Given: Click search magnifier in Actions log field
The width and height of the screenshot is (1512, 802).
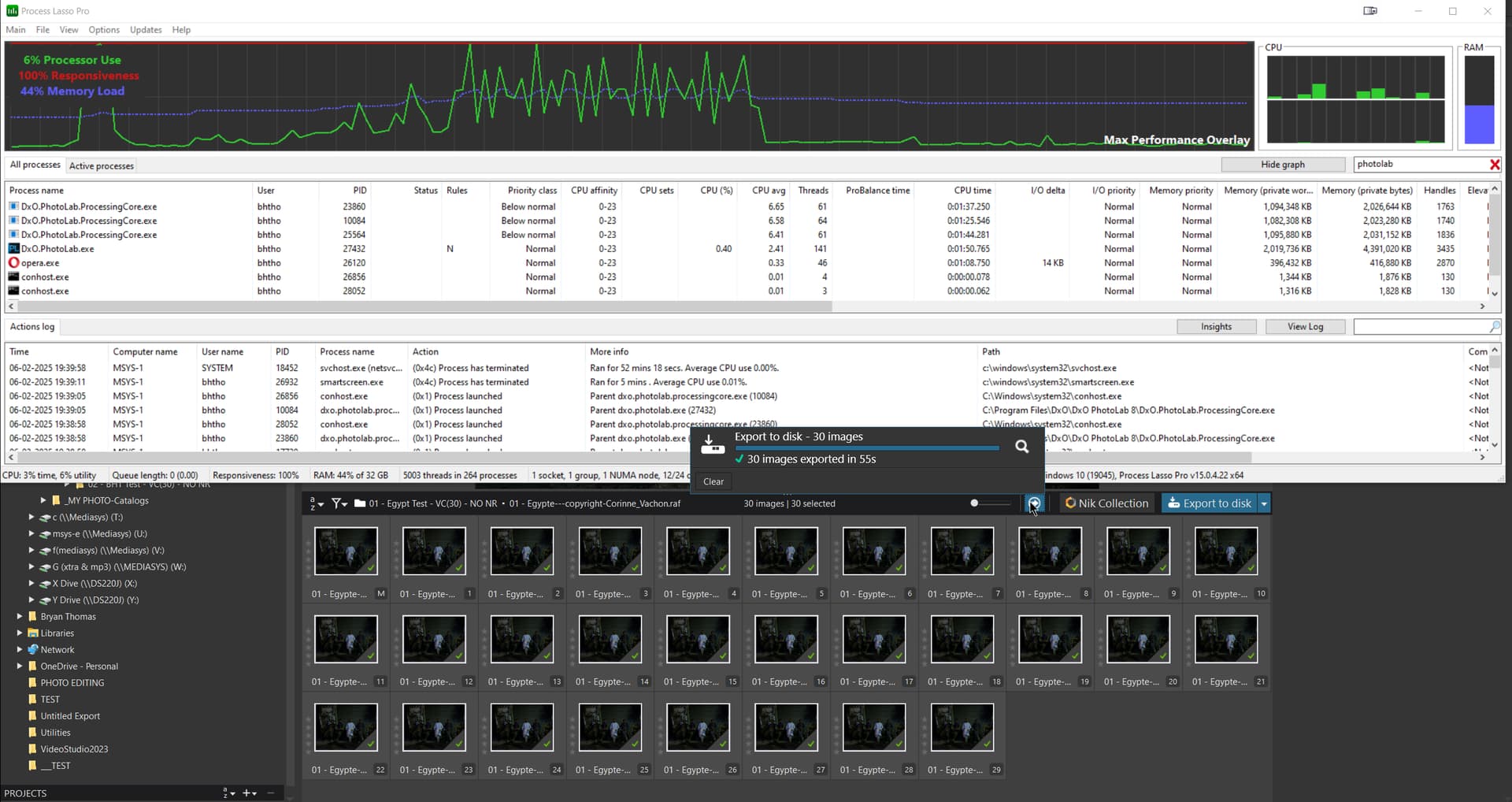Looking at the screenshot, I should pos(1494,326).
